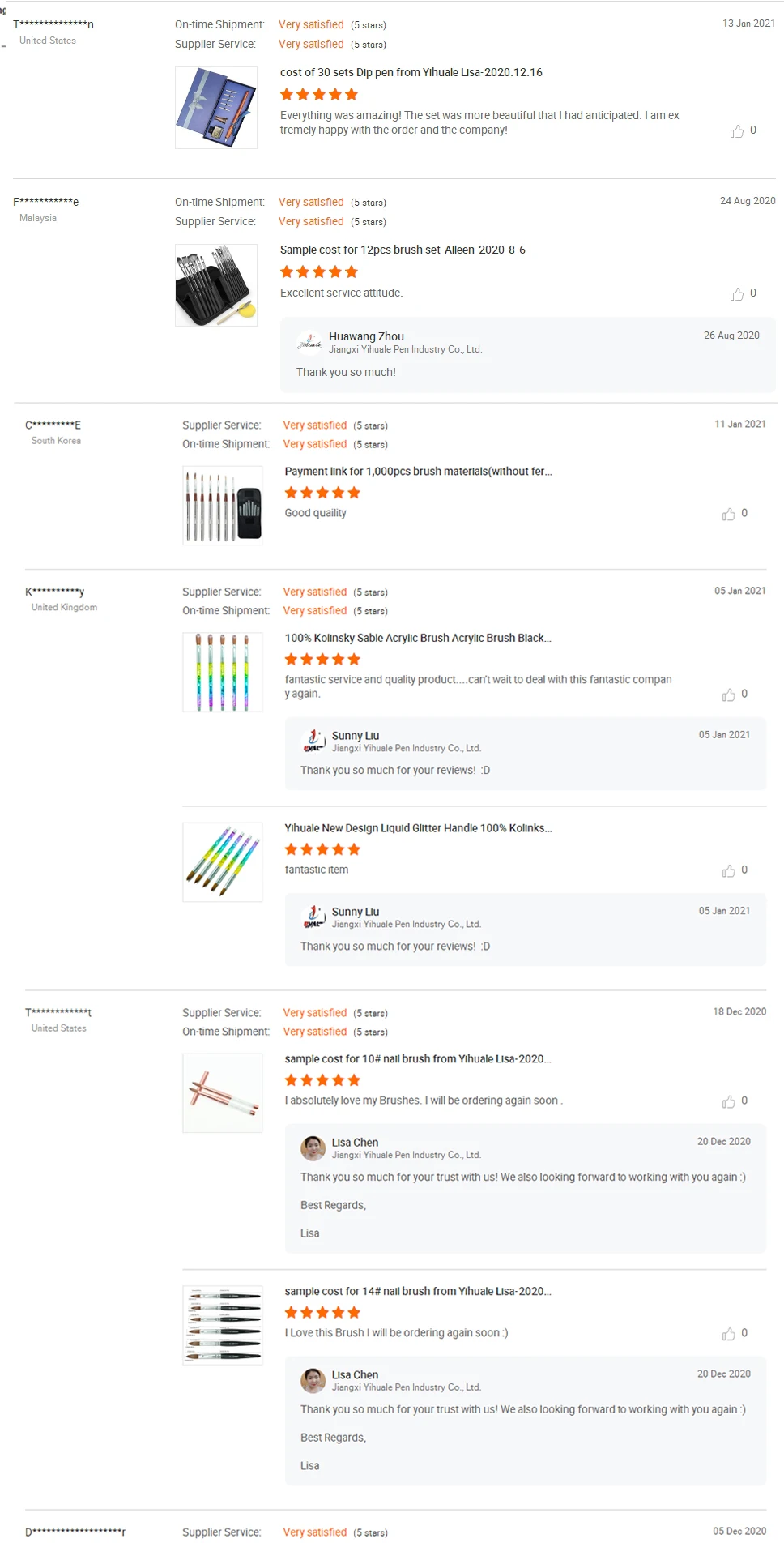Screen dimensions: 784x1543
Task: Thumbs-up the 14# nail brush review
Action: click(728, 1335)
